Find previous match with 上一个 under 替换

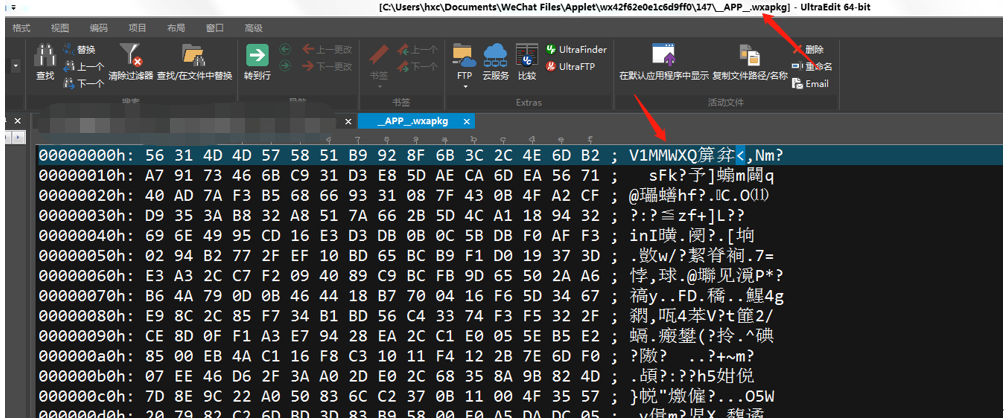[83, 66]
